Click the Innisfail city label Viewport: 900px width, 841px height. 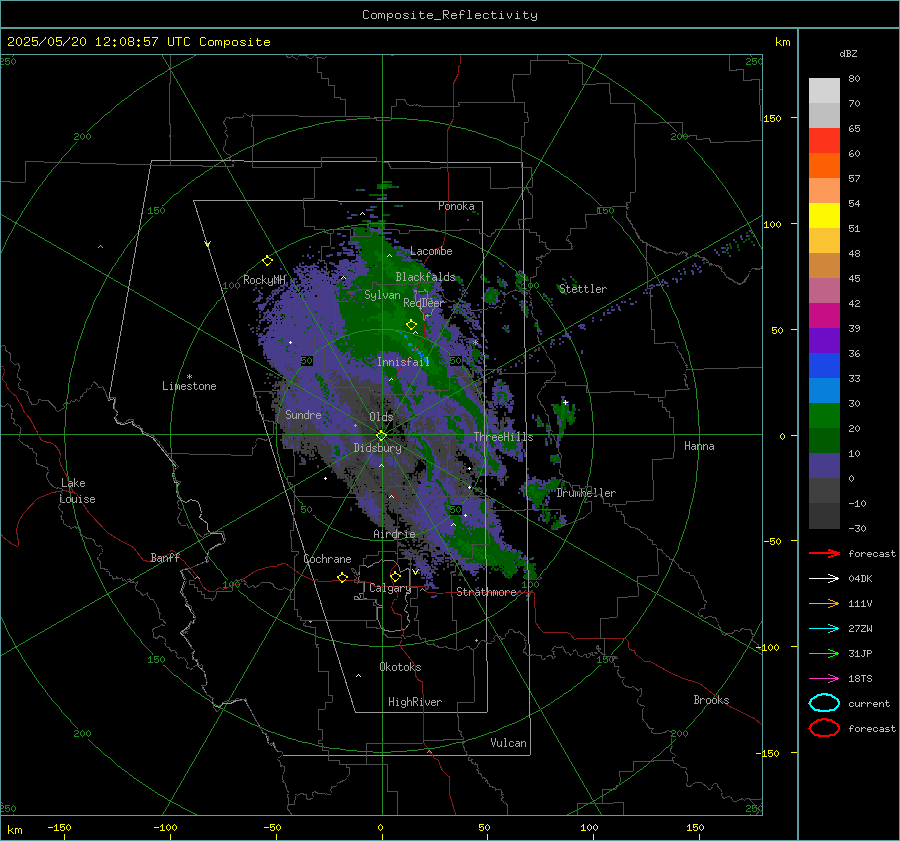pyautogui.click(x=403, y=362)
